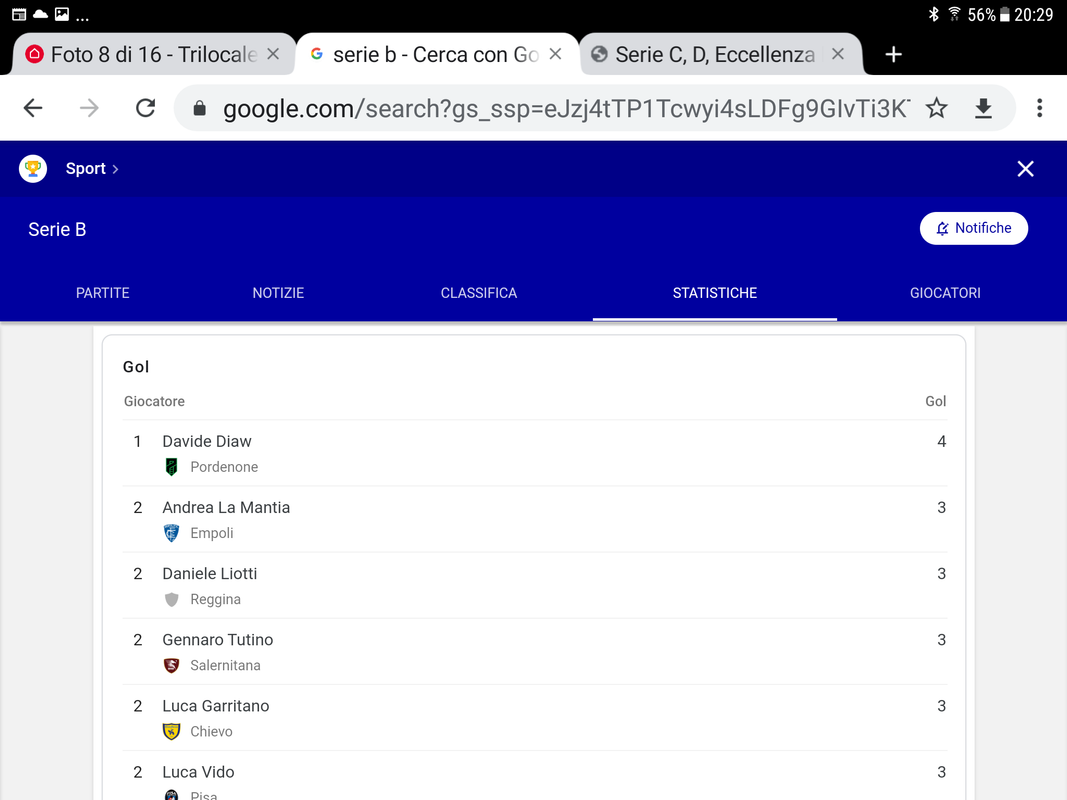Close the 'Serie C, D, Eccellenza' tab

tap(838, 54)
